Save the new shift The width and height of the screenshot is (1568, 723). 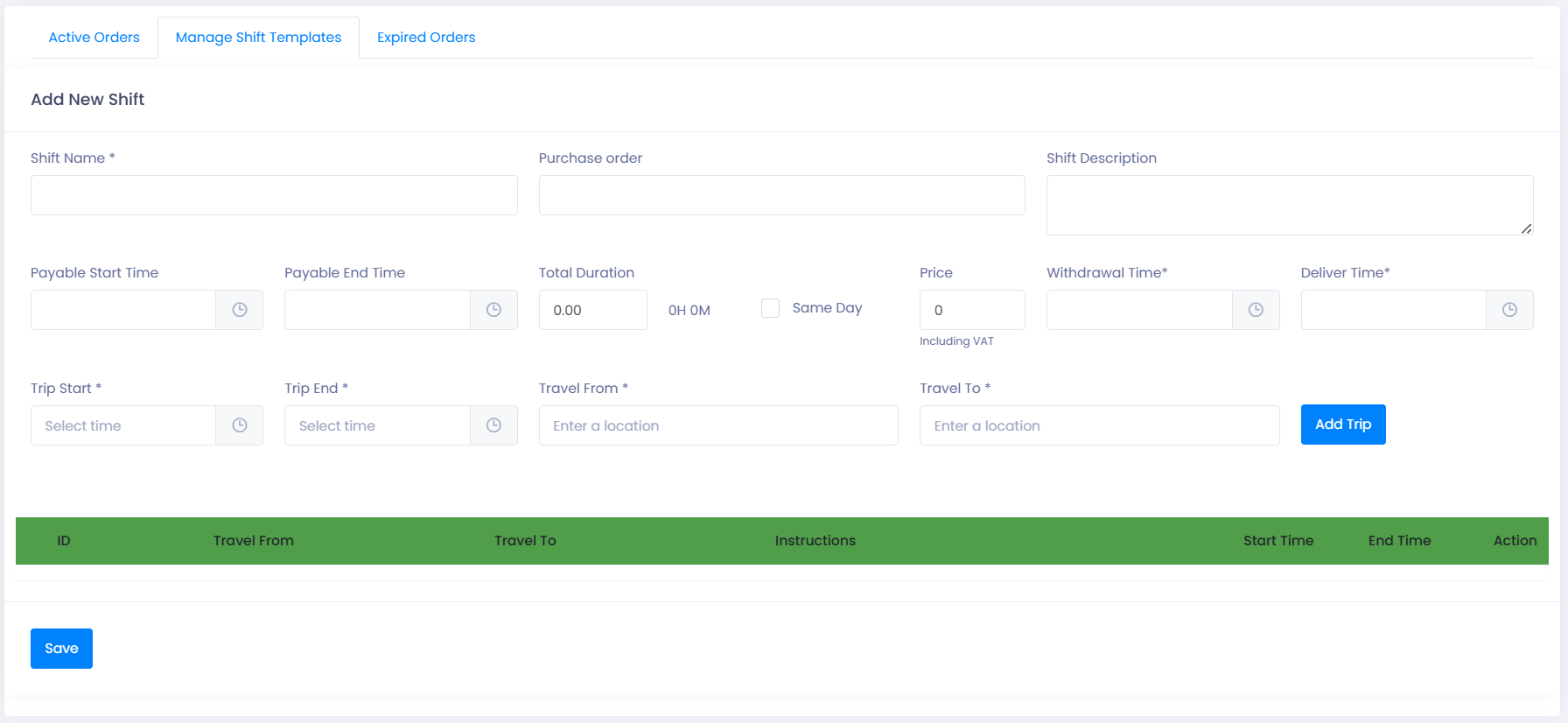tap(61, 649)
